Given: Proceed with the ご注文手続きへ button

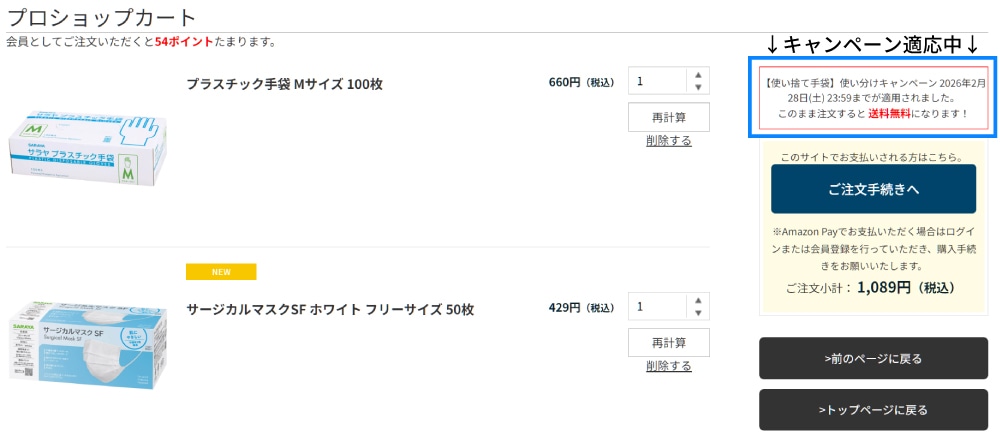Looking at the screenshot, I should tap(873, 189).
